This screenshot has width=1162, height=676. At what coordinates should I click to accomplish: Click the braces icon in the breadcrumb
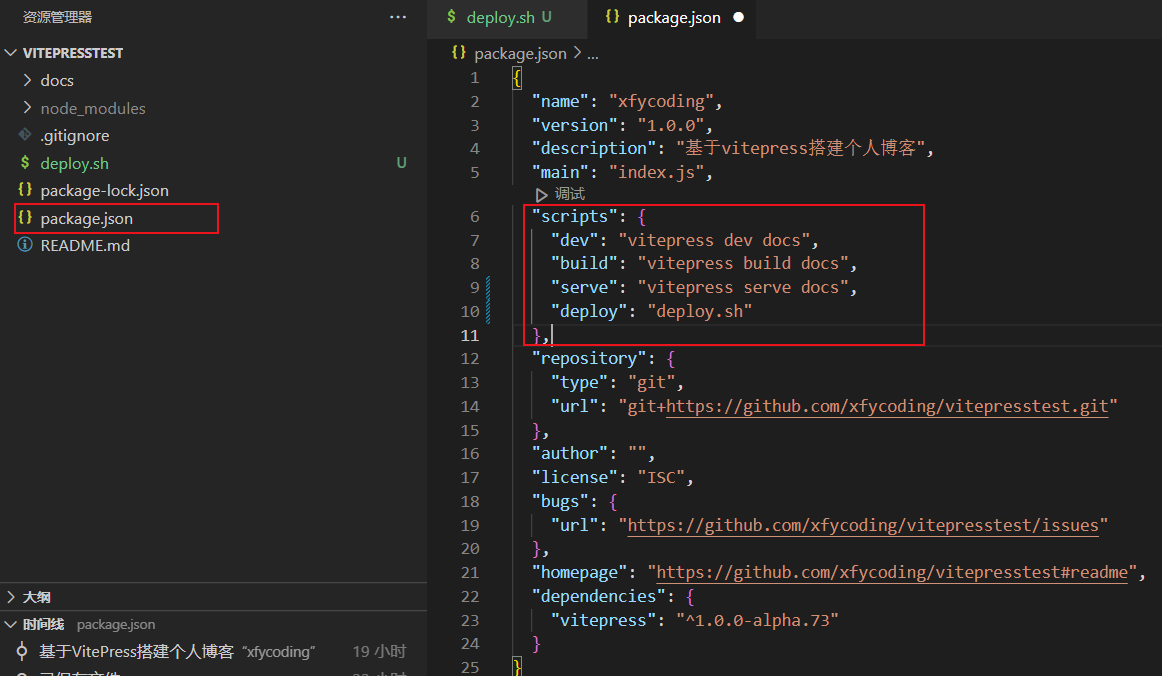coord(459,53)
